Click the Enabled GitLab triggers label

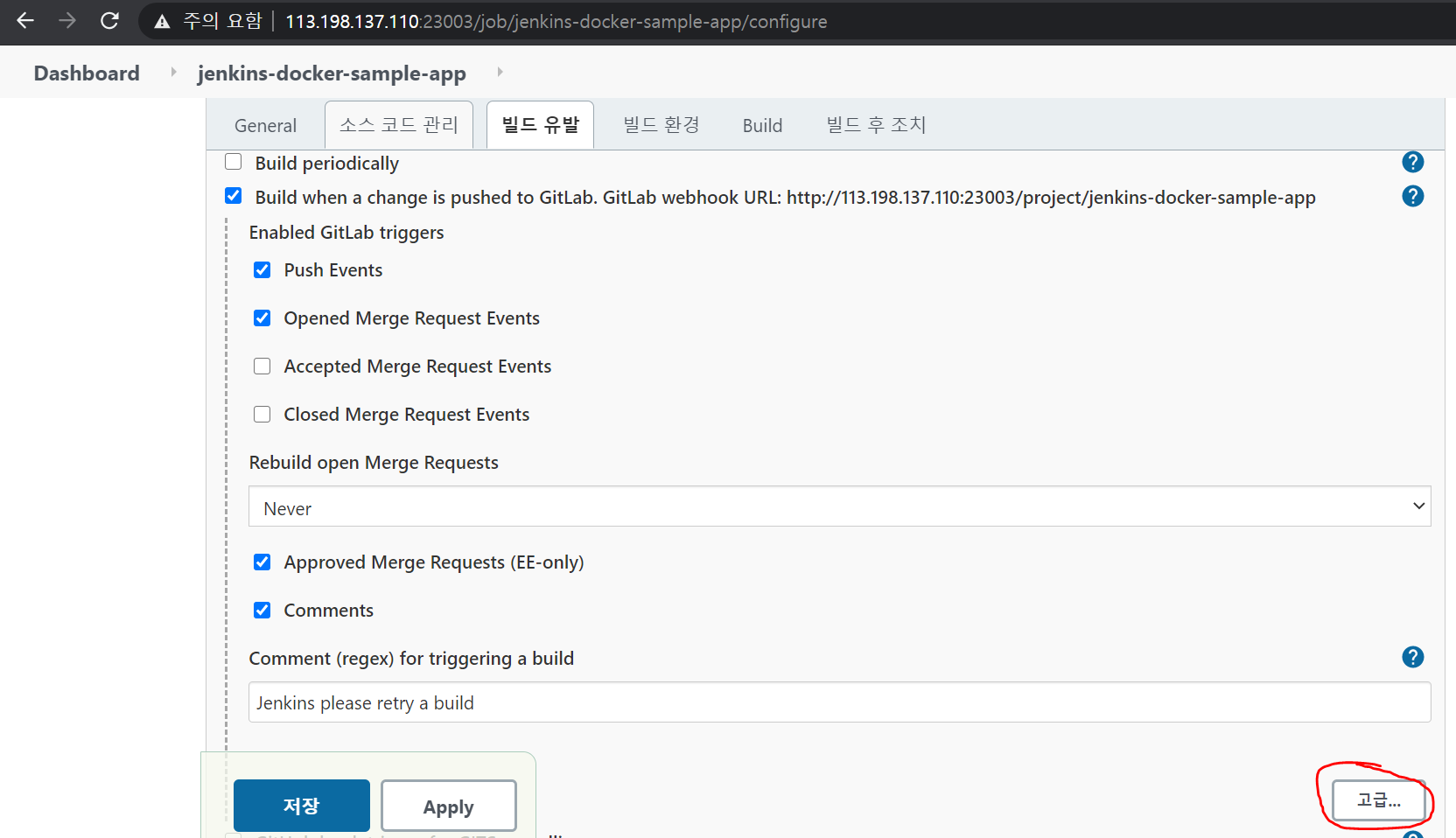346,232
